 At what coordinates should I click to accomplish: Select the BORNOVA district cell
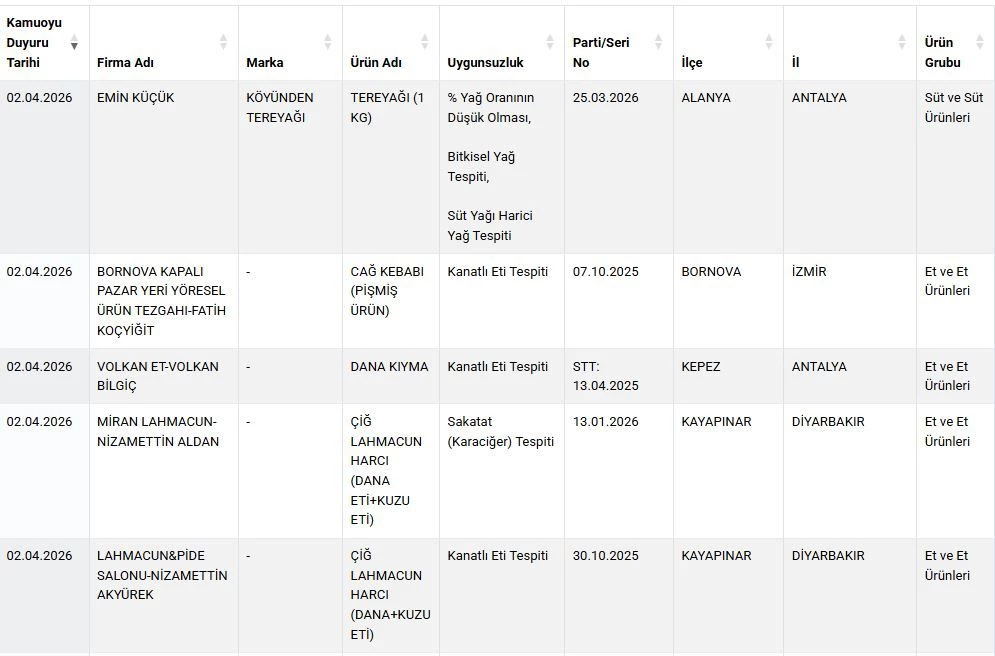(x=711, y=272)
